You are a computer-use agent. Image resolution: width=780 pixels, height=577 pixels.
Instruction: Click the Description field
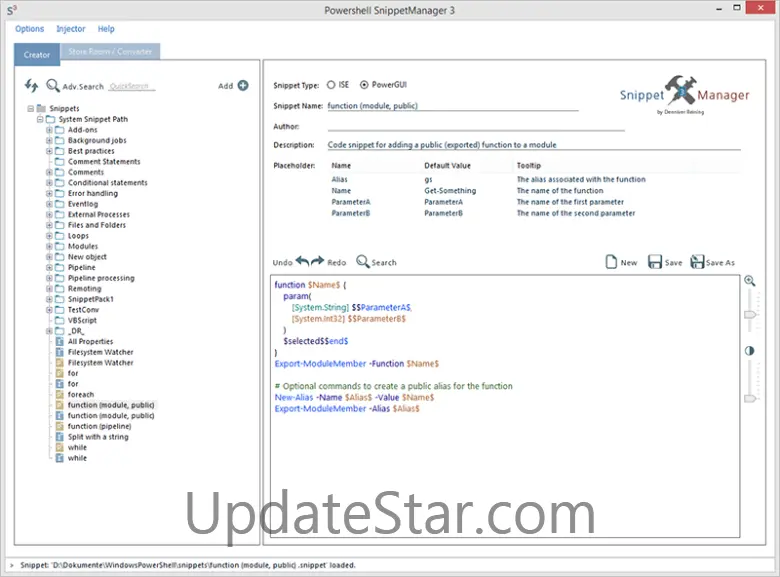534,145
